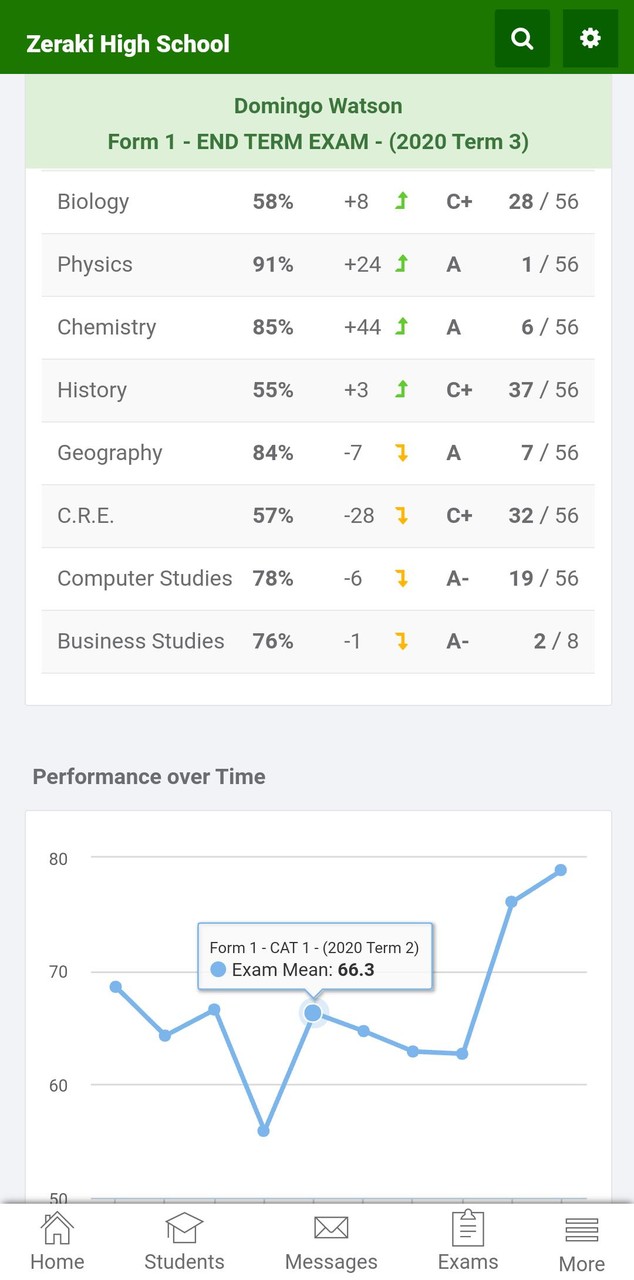Open the search icon in header
This screenshot has height=1280, width=634.
pyautogui.click(x=522, y=38)
